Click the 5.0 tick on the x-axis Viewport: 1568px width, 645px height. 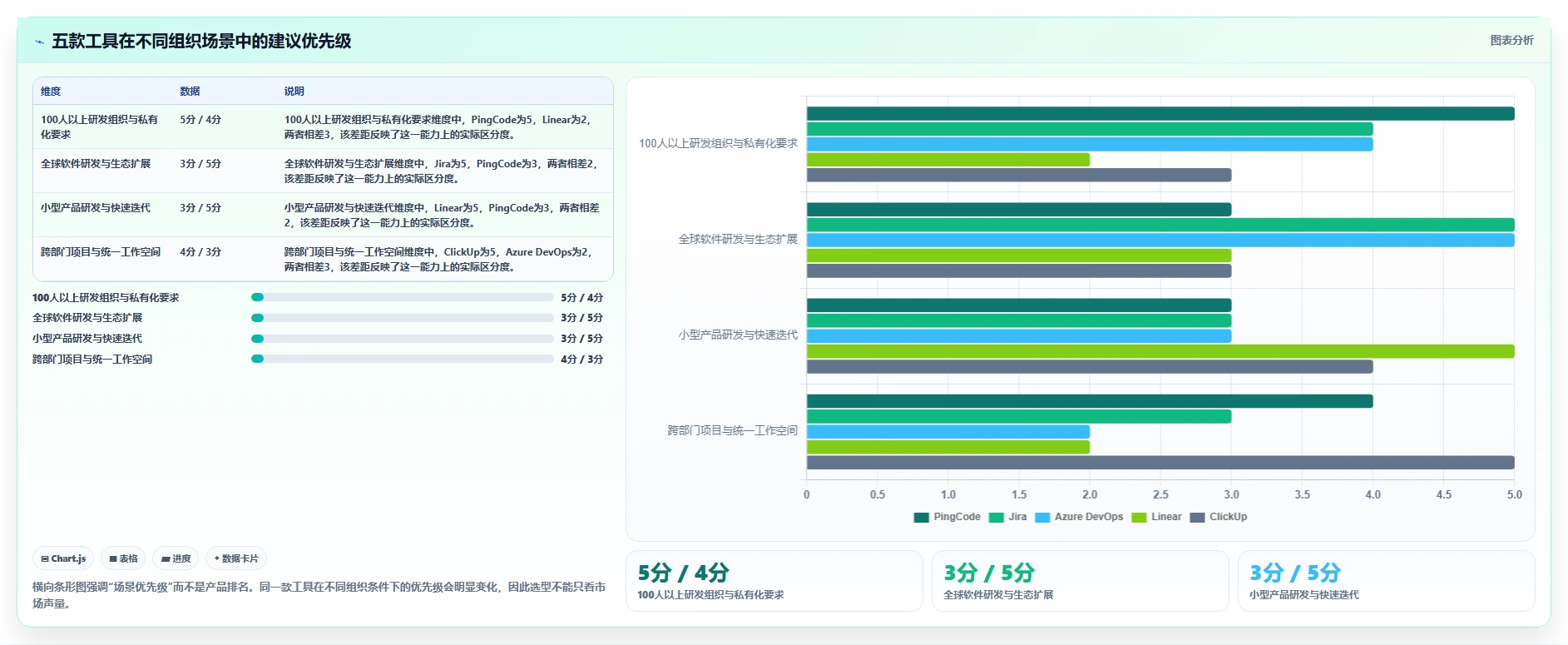(x=1514, y=494)
